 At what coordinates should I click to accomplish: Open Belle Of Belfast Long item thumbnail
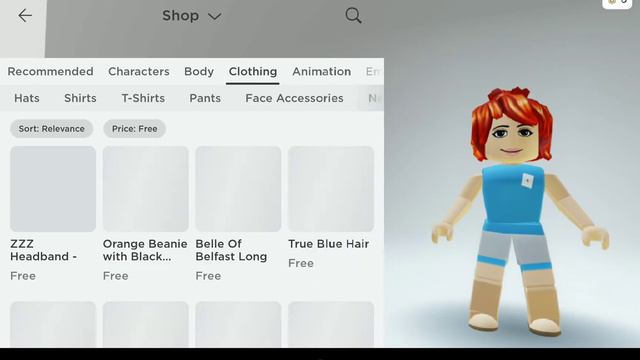coord(238,189)
